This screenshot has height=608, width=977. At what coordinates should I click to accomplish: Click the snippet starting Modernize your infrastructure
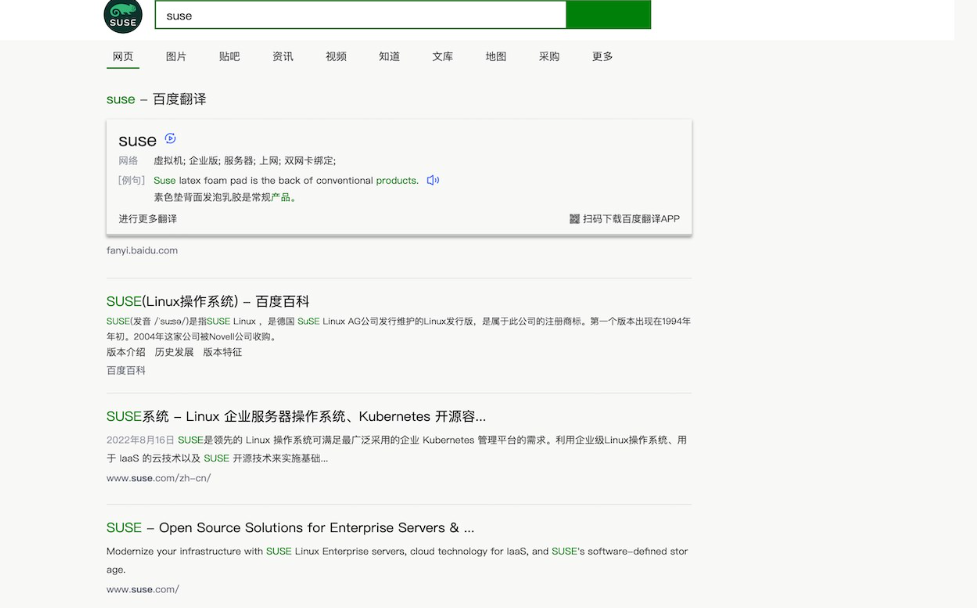pos(397,560)
